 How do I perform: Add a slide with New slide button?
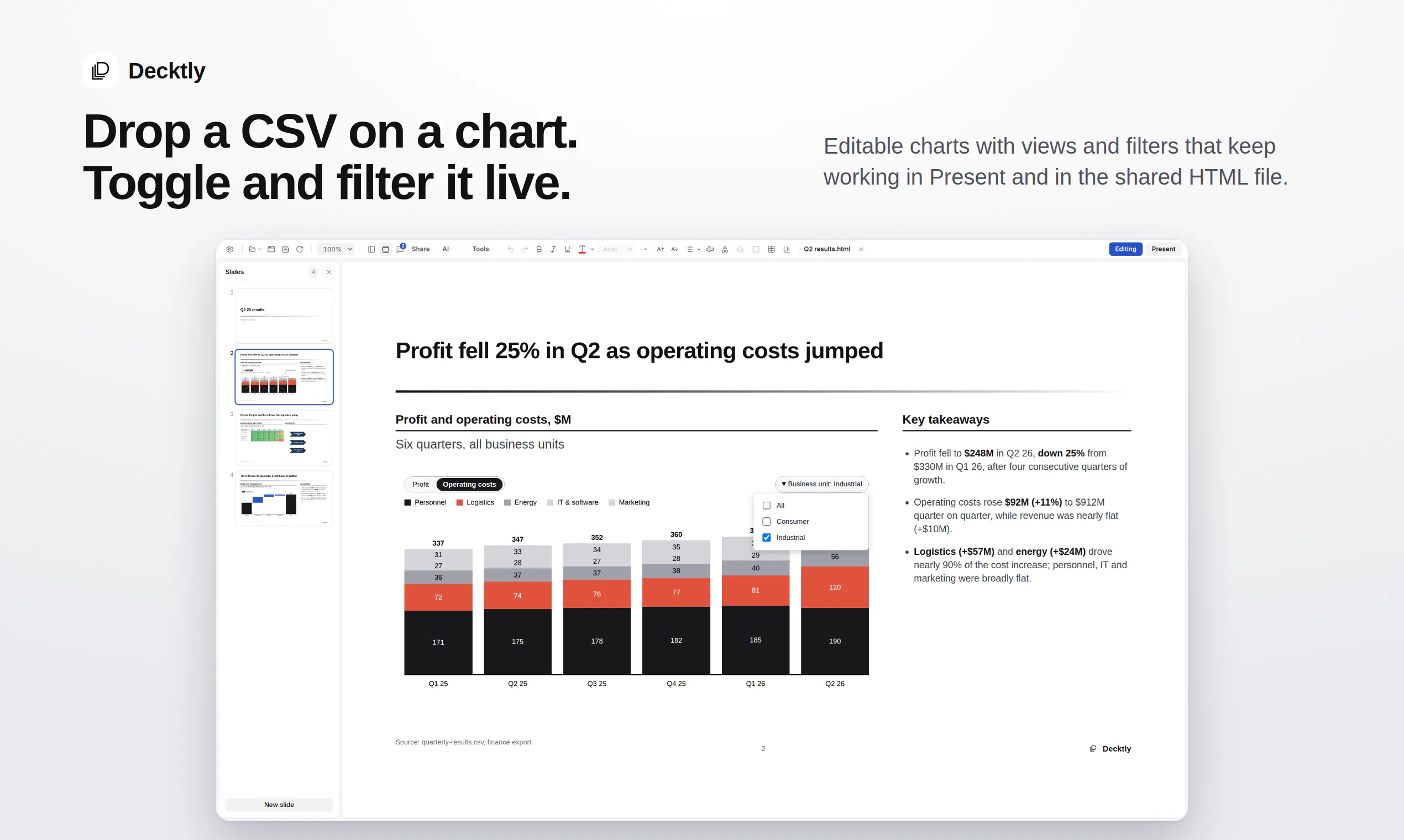[x=279, y=804]
